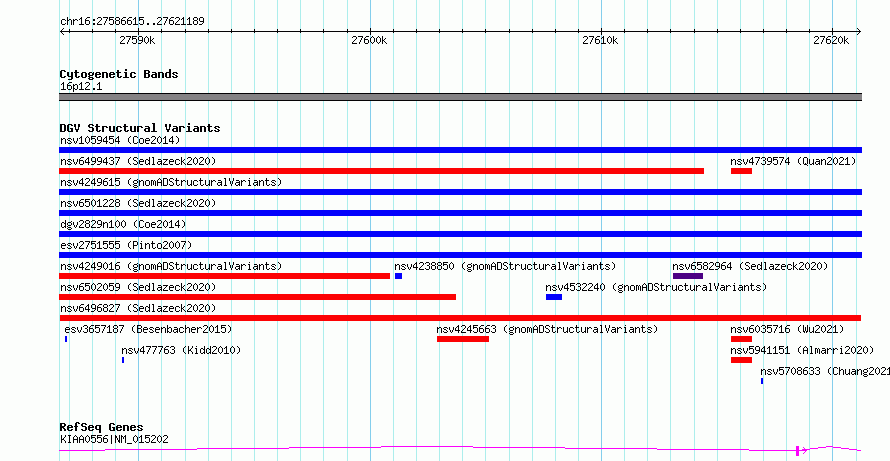
Task: Click the nsv477763 (Kidd2010) label
Action: [x=181, y=351]
